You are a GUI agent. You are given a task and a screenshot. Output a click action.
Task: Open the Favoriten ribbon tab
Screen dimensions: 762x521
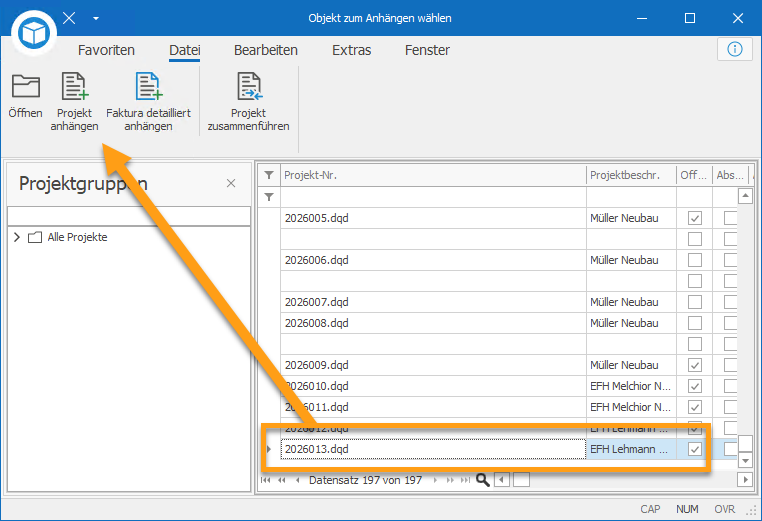(106, 50)
